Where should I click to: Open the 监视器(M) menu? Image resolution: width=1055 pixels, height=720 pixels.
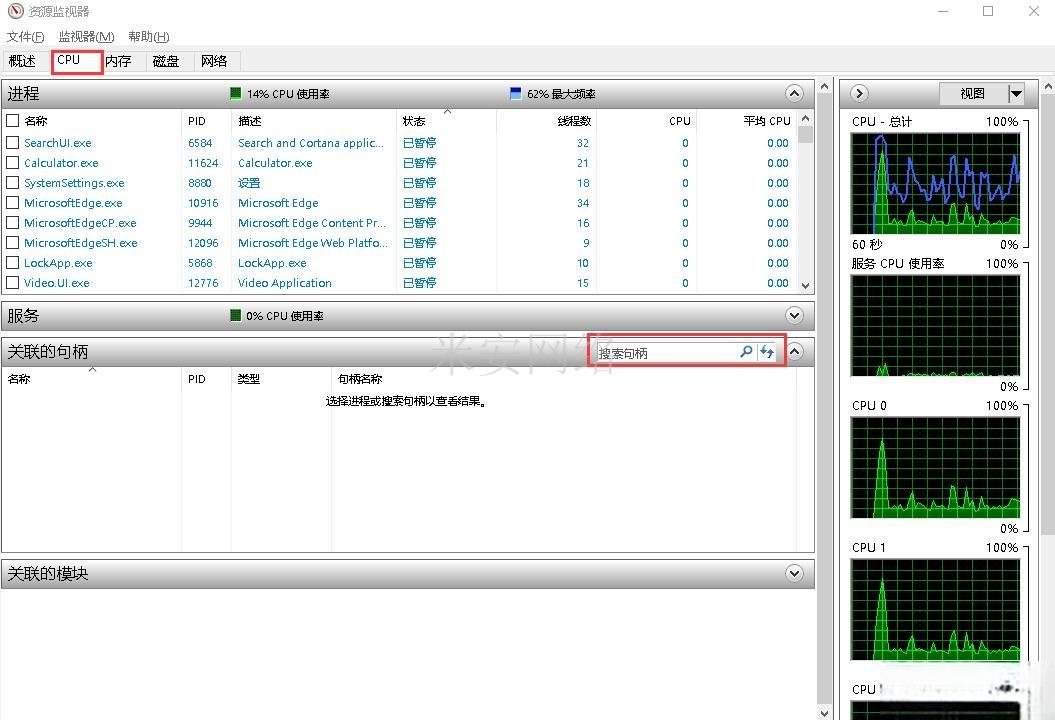click(86, 36)
